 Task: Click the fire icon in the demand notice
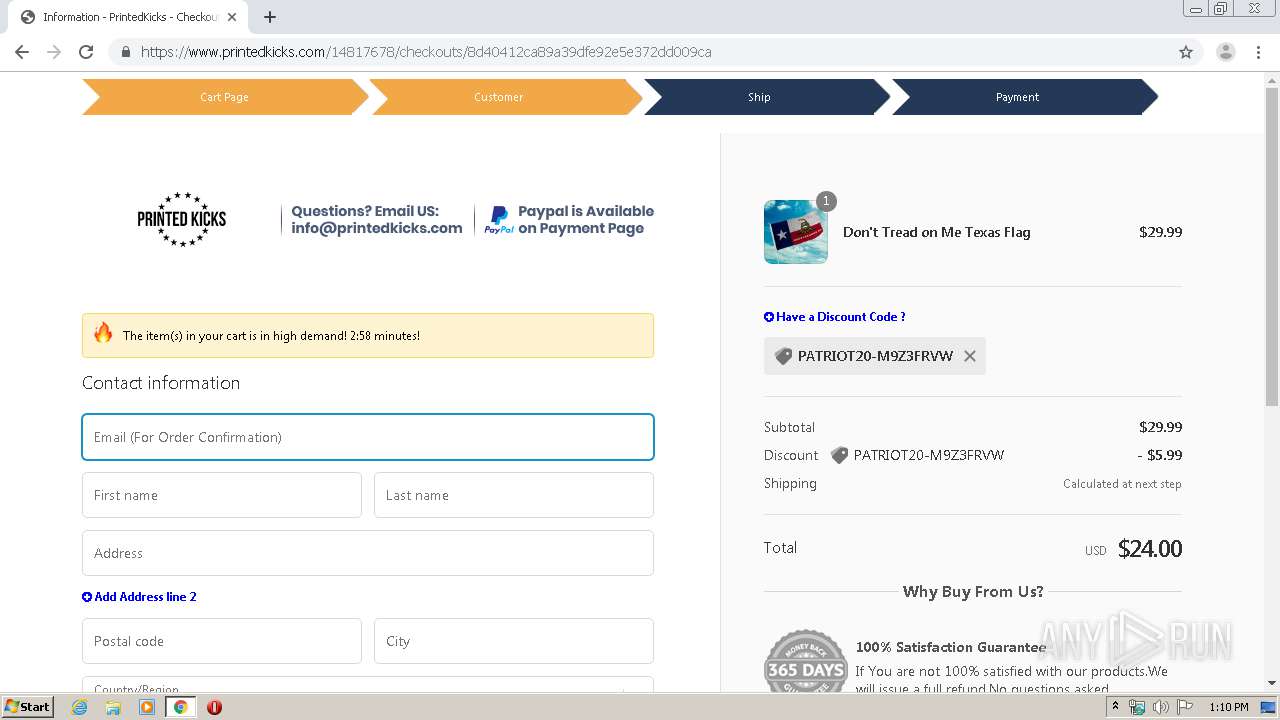tap(103, 333)
